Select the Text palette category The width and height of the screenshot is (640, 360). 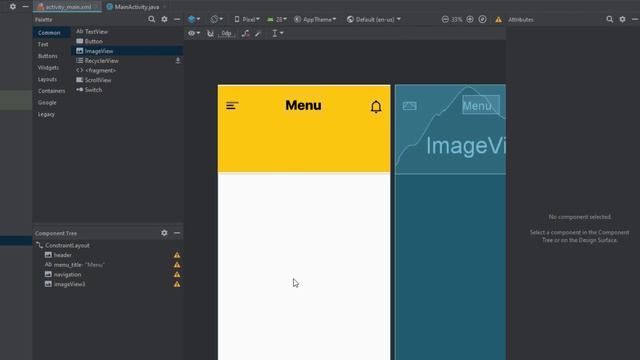(x=43, y=44)
